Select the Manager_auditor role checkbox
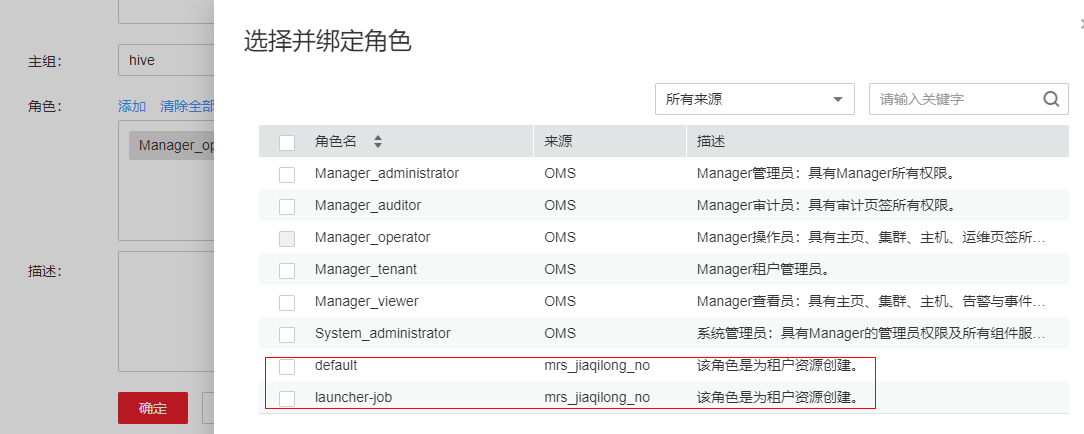This screenshot has width=1084, height=434. click(287, 206)
